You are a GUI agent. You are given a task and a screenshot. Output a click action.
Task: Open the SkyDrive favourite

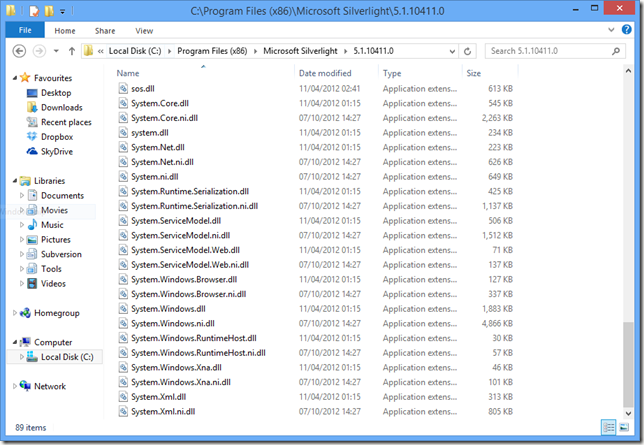pyautogui.click(x=57, y=152)
